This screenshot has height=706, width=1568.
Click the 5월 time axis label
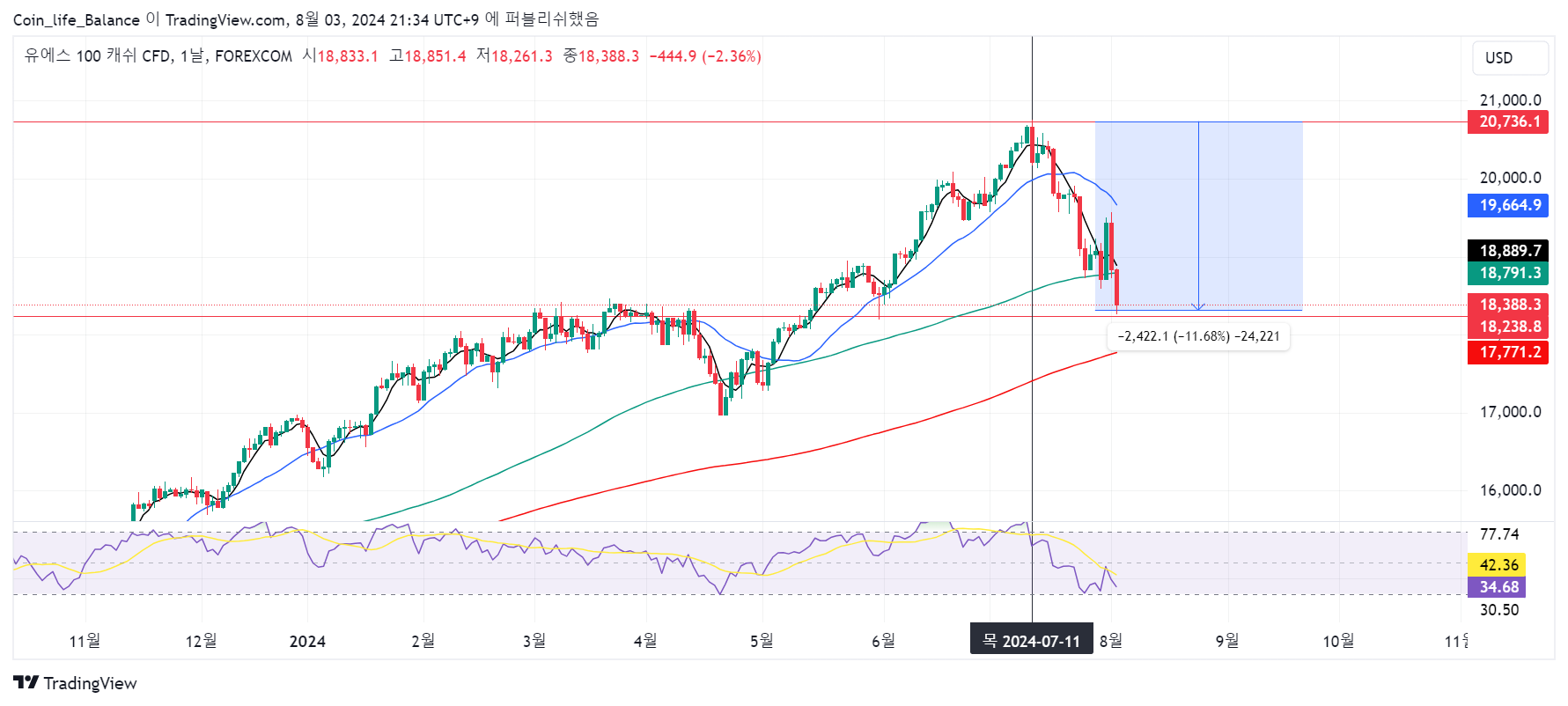click(x=762, y=641)
